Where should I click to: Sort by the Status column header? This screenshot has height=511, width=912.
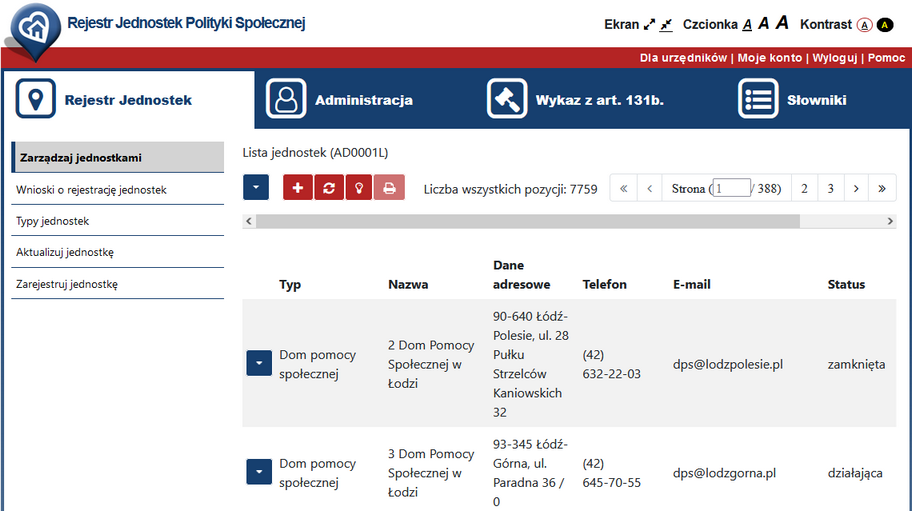pyautogui.click(x=846, y=284)
